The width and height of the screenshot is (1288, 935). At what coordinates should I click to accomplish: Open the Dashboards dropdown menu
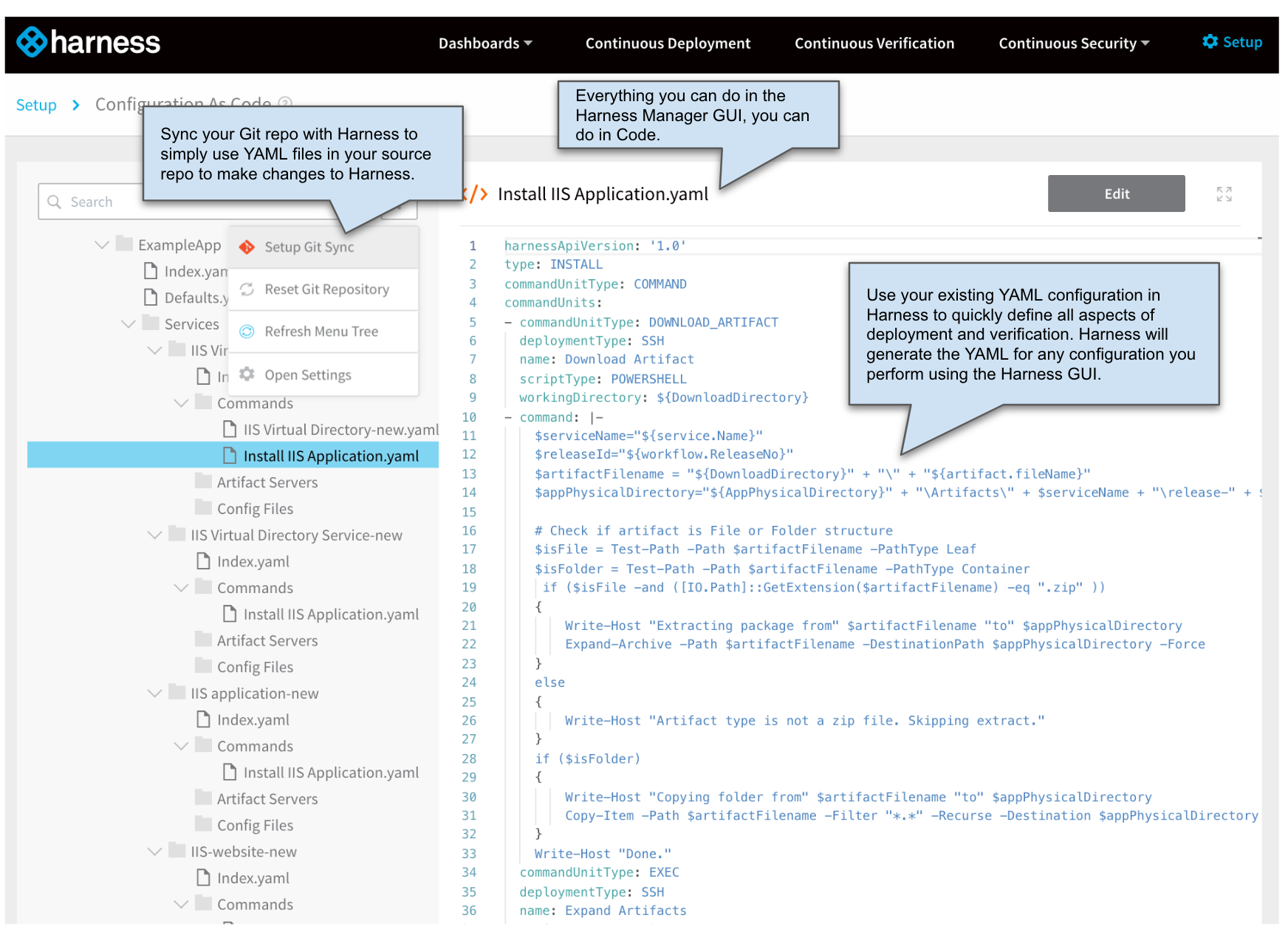pyautogui.click(x=485, y=44)
